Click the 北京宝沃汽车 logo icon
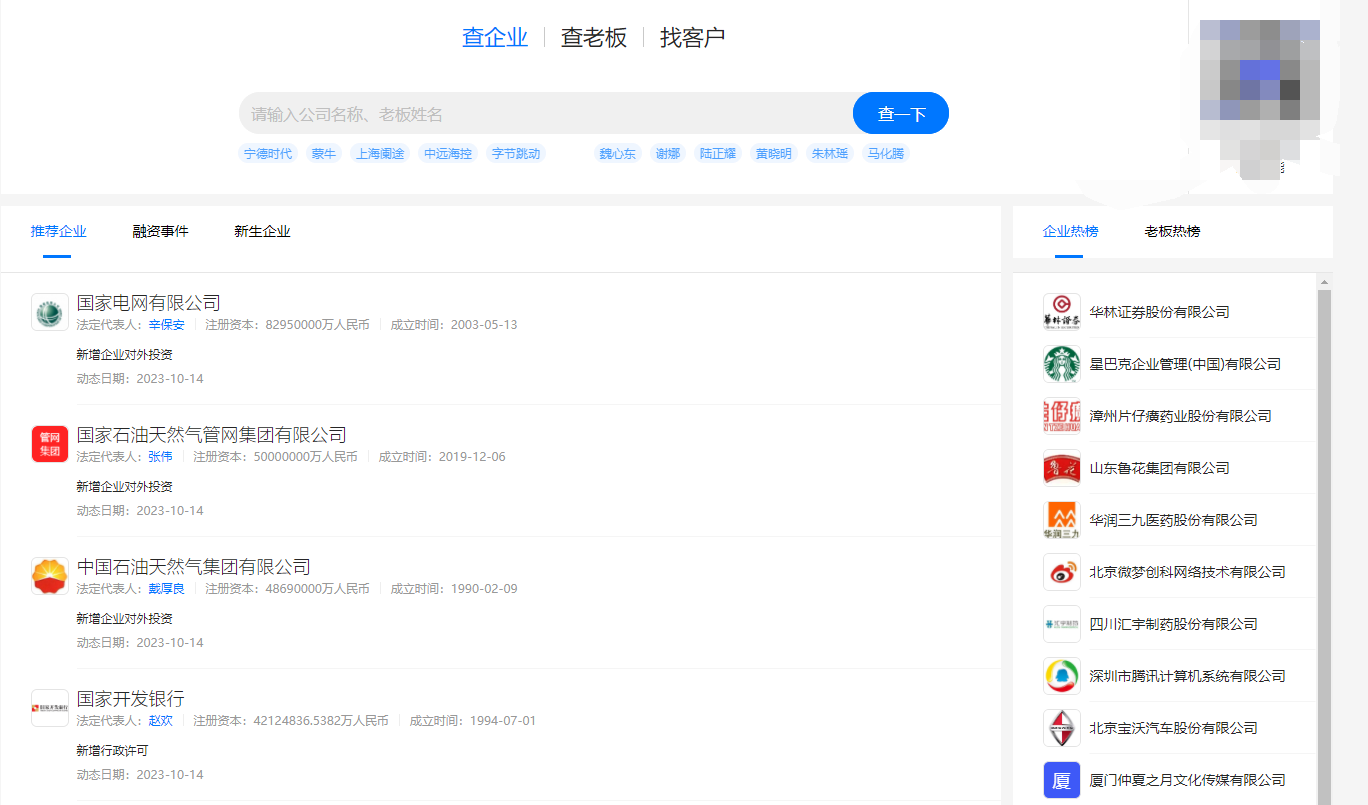1368x805 pixels. [x=1062, y=728]
